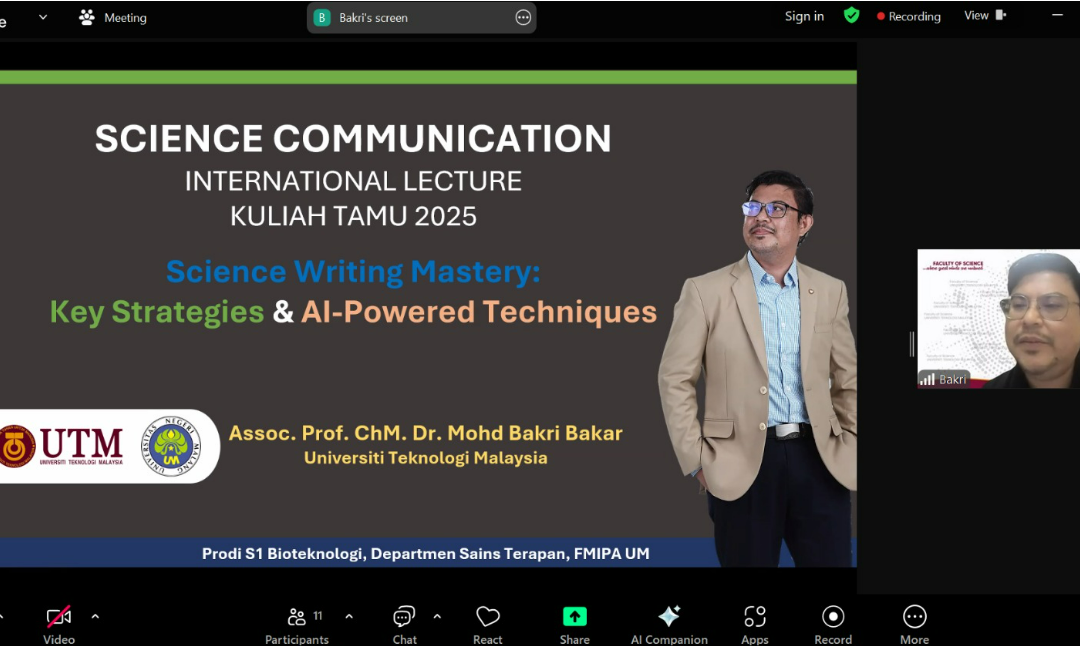Open the Meeting info item
This screenshot has height=646, width=1080.
click(x=113, y=17)
